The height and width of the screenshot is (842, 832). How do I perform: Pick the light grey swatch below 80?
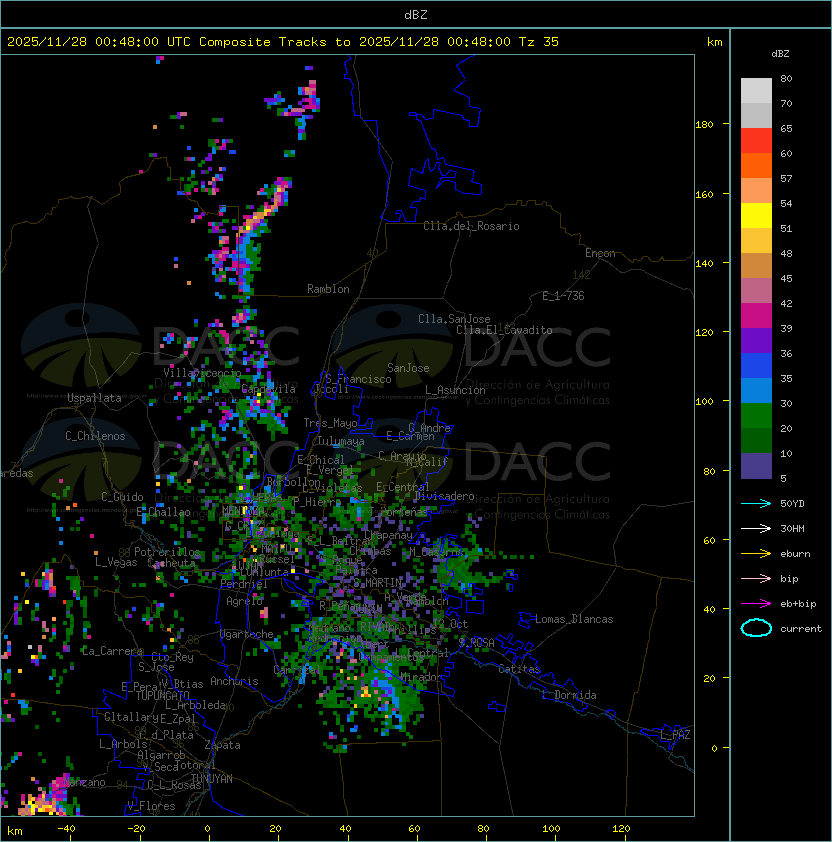click(x=756, y=91)
